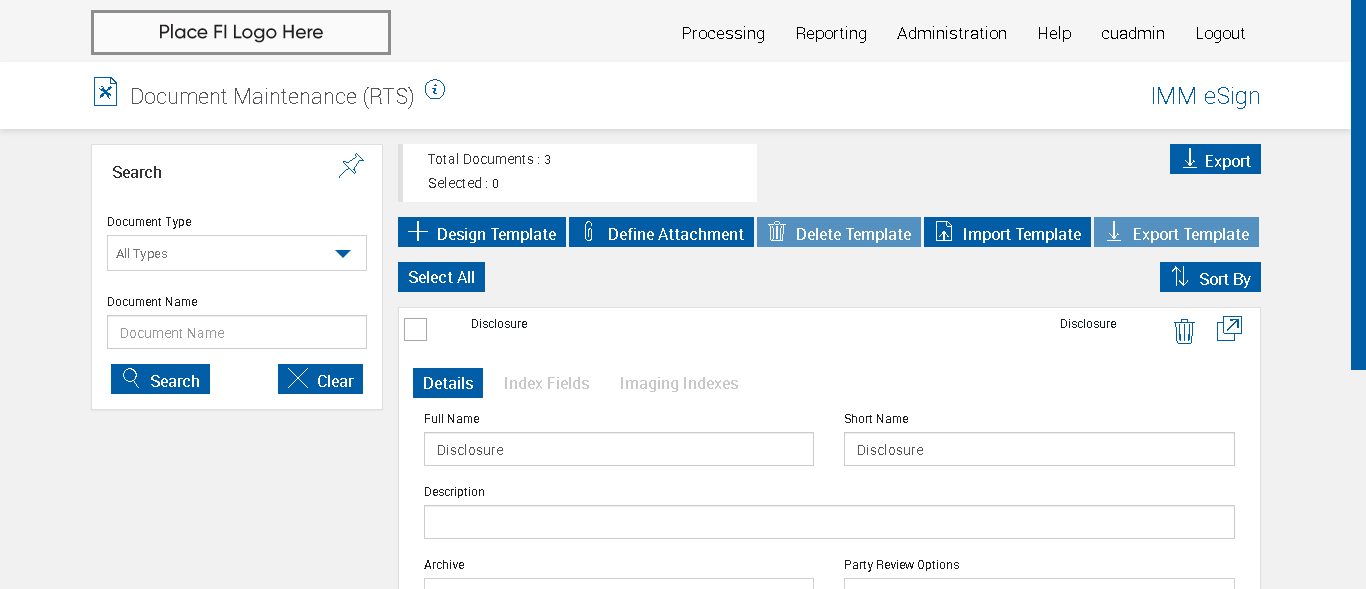The height and width of the screenshot is (589, 1366).
Task: Click Define Attachment paperclip button
Action: tap(660, 233)
